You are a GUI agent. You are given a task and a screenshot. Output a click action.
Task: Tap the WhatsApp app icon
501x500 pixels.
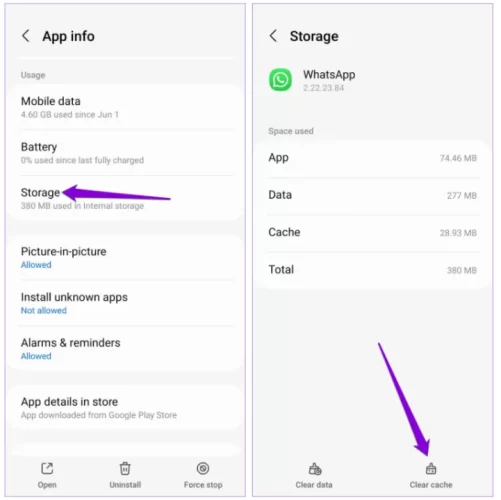pos(280,80)
